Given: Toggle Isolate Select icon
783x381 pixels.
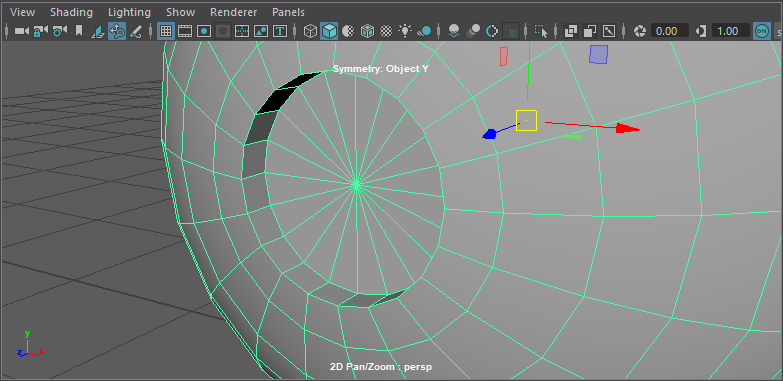Looking at the screenshot, I should click(x=541, y=31).
